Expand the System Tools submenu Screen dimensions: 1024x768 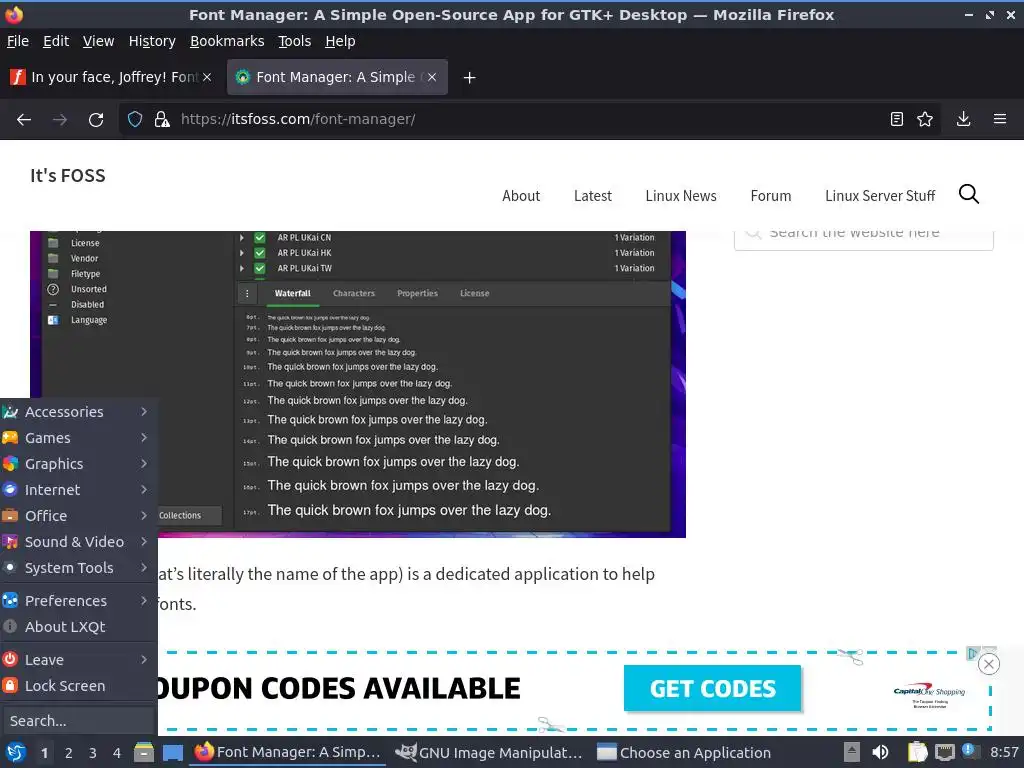78,568
